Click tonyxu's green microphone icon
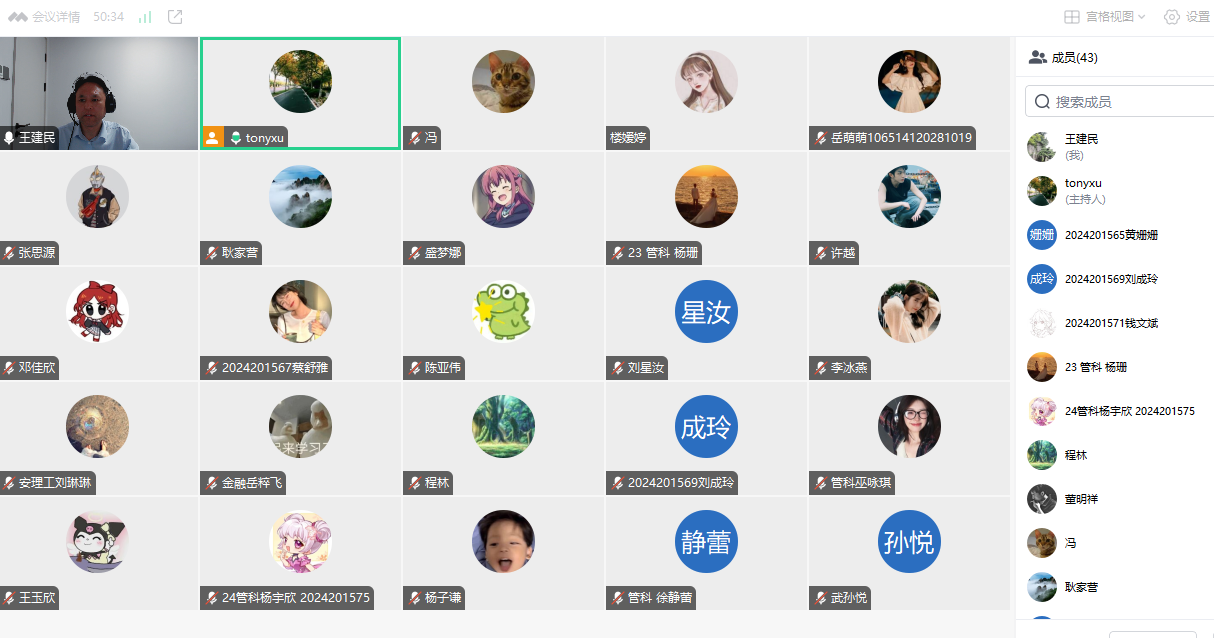The image size is (1214, 638). point(235,138)
